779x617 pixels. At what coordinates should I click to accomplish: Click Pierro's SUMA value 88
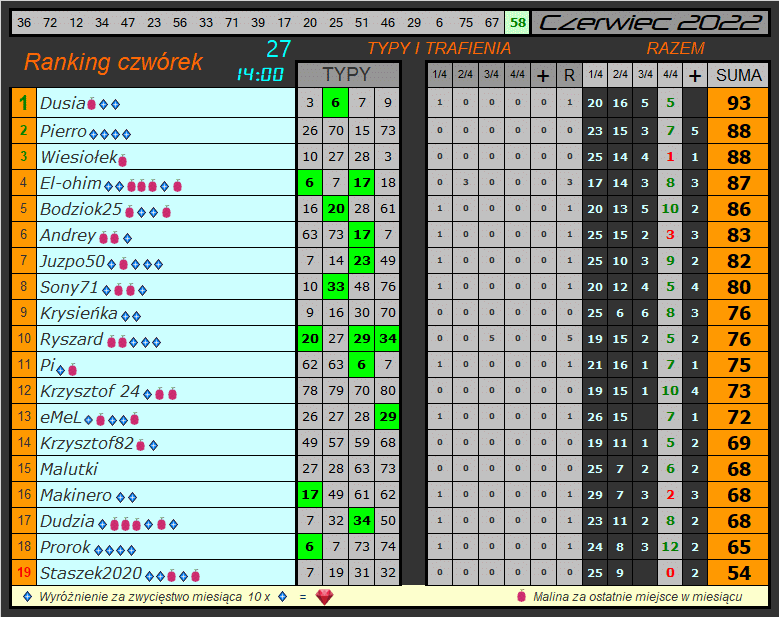[738, 131]
